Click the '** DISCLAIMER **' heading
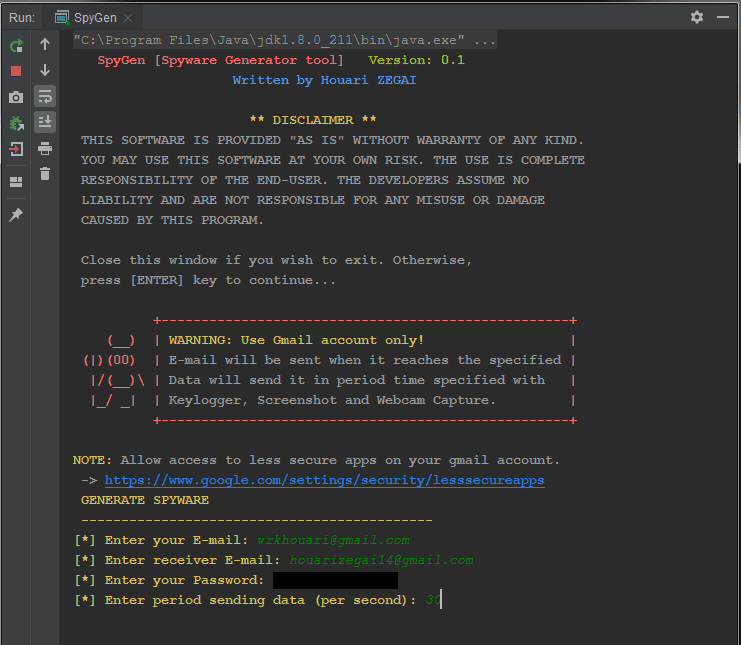 pos(313,120)
